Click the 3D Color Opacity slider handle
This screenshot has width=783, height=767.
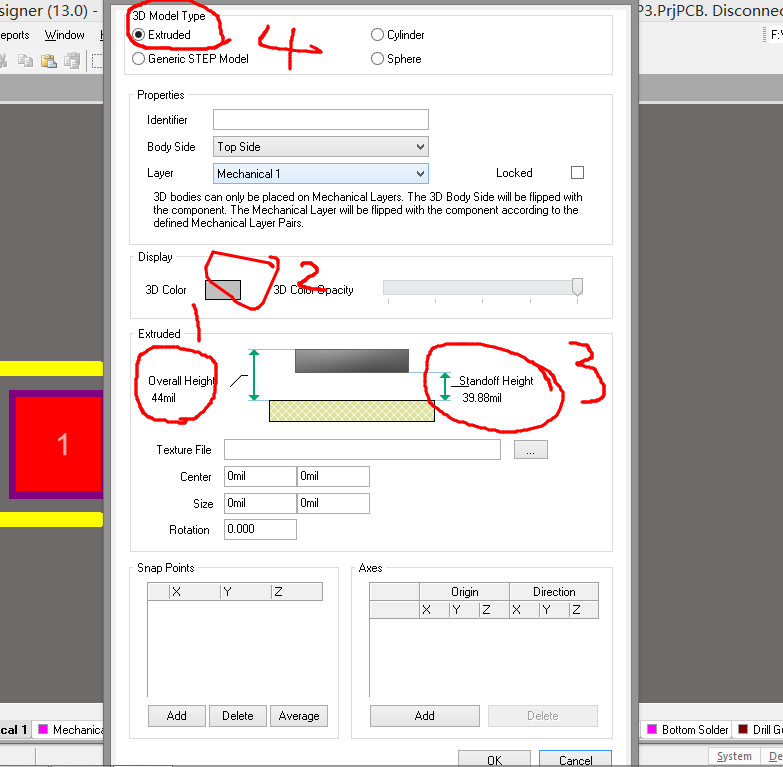[x=577, y=288]
